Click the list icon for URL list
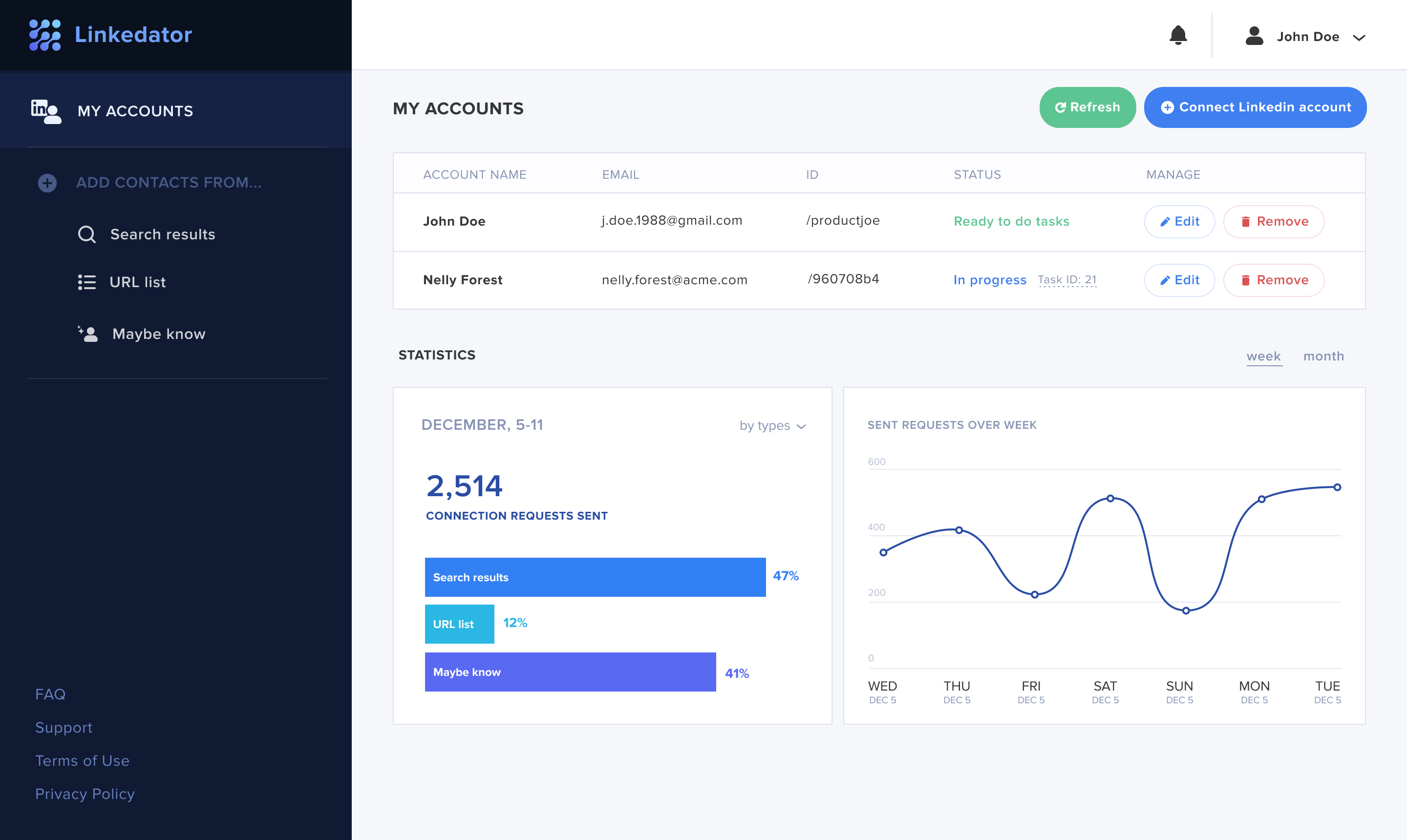 [86, 282]
